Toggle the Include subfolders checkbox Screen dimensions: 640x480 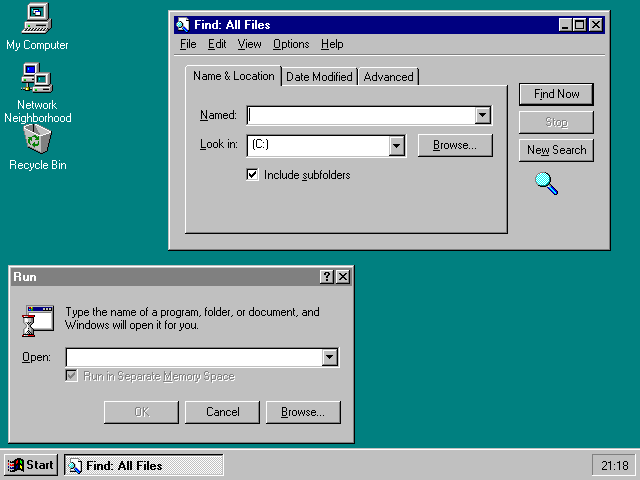(252, 175)
